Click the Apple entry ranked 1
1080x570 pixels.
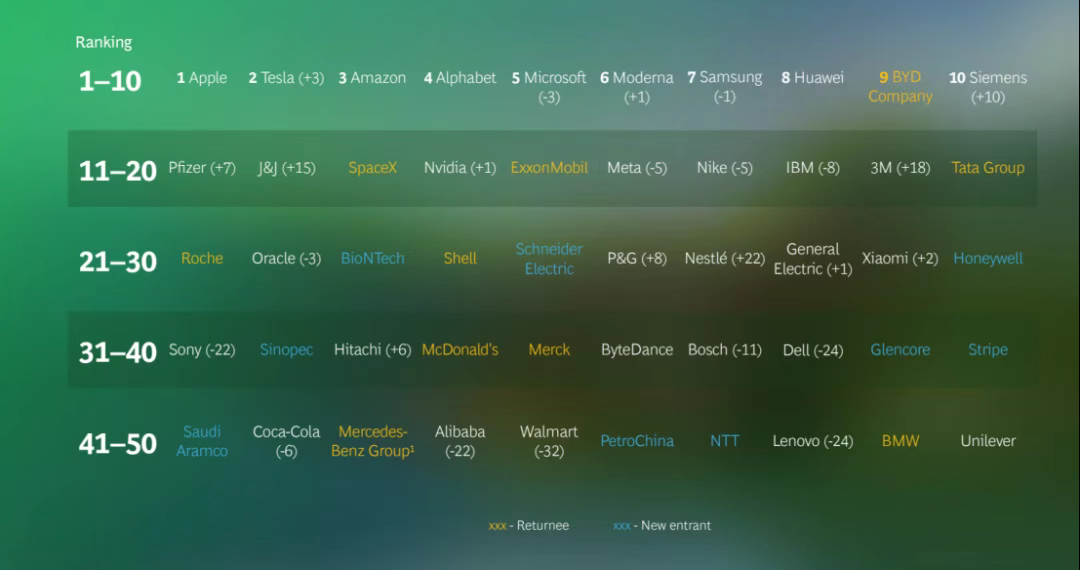(202, 78)
